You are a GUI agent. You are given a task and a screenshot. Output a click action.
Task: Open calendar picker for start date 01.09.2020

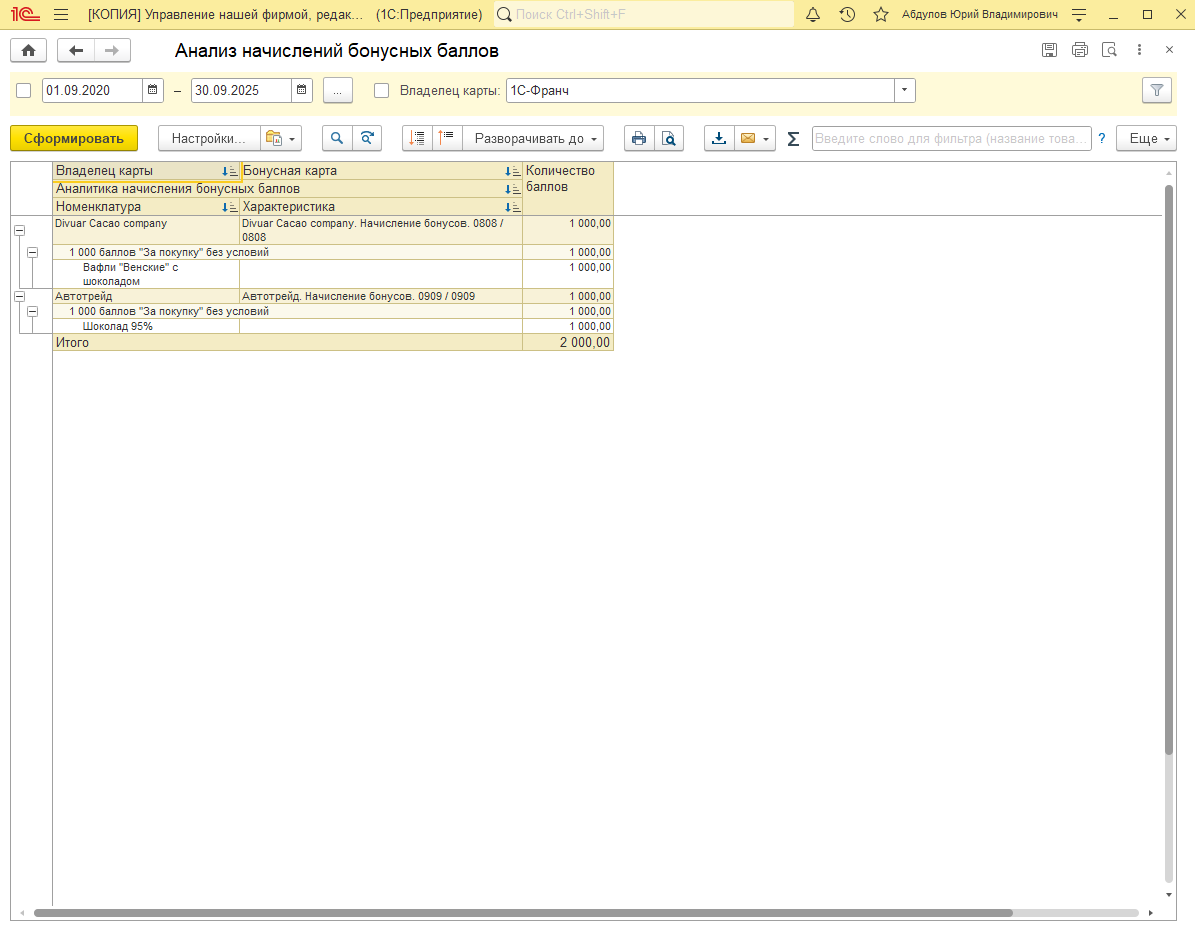coord(152,90)
